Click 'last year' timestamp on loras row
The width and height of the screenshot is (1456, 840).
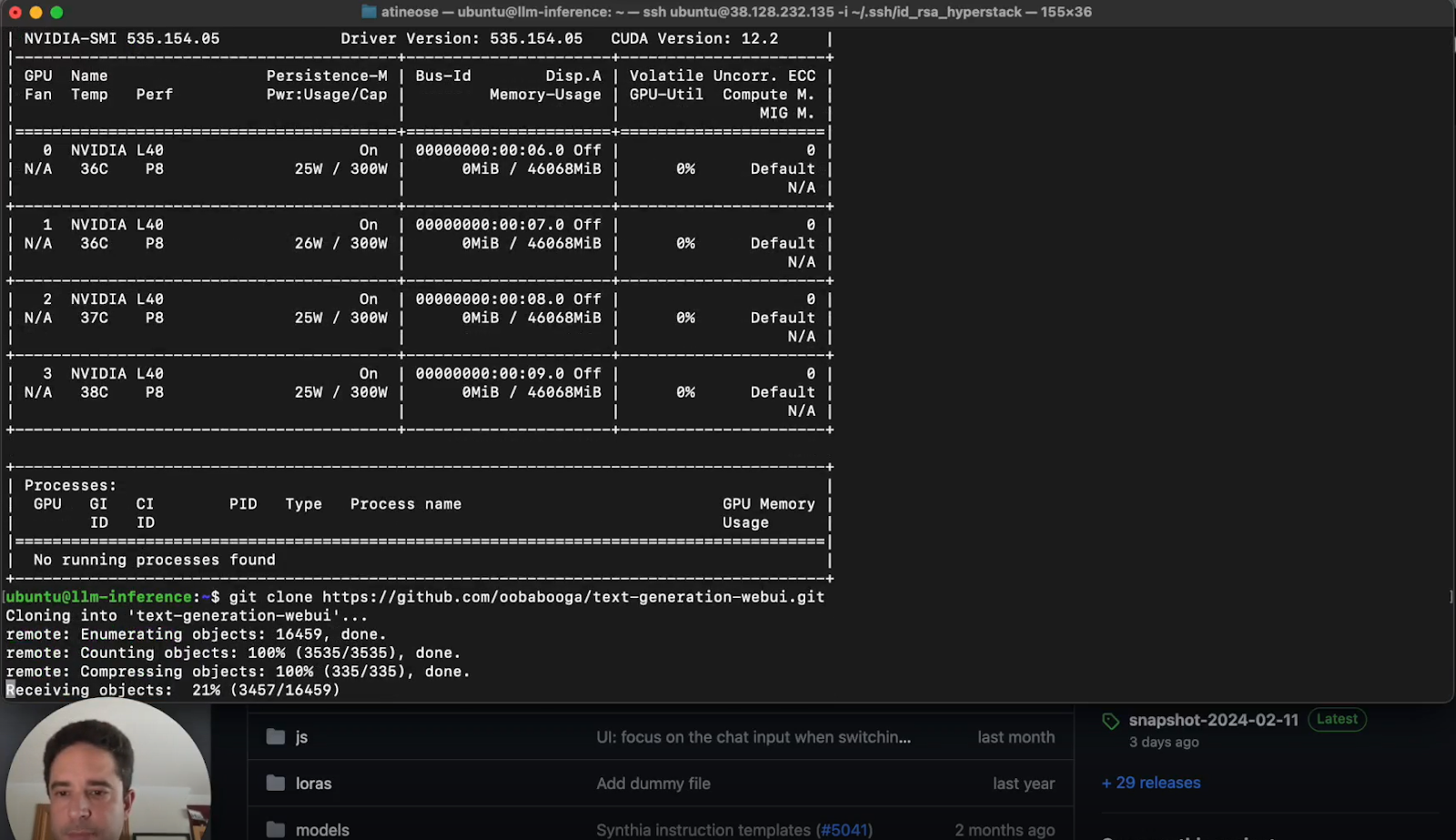tap(1024, 784)
